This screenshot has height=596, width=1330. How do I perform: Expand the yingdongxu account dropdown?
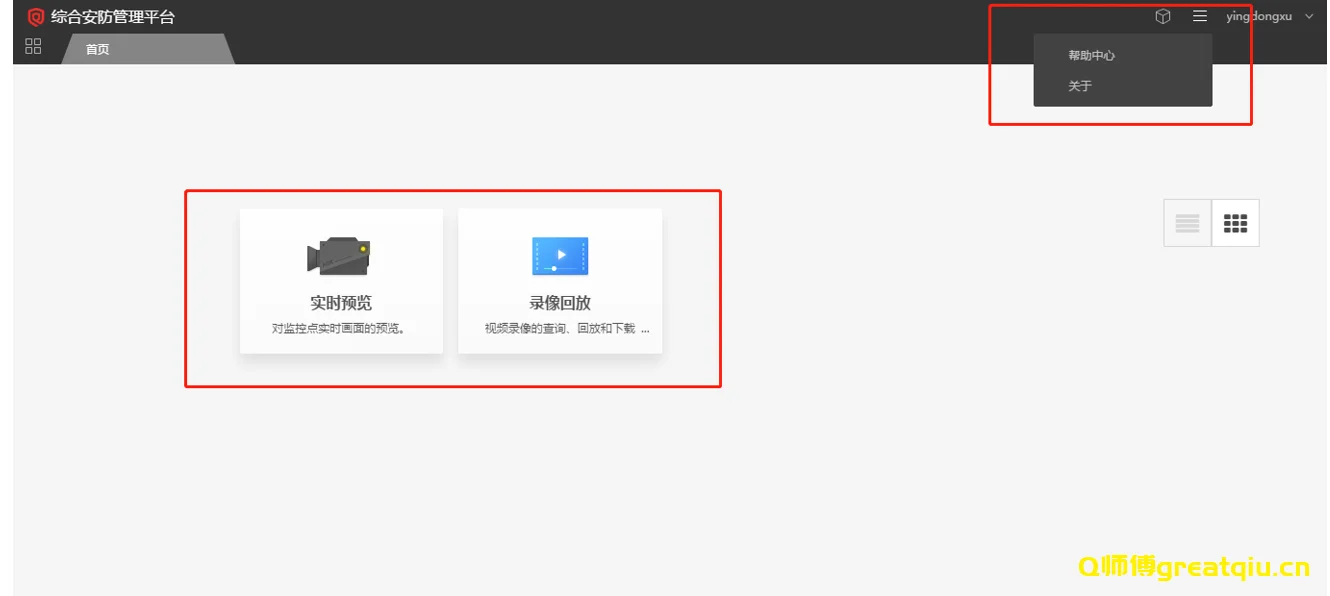point(1309,16)
